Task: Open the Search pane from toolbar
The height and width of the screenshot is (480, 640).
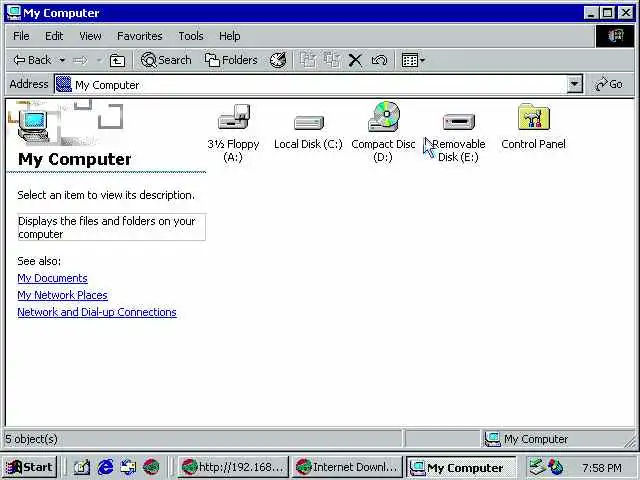Action: coord(166,60)
